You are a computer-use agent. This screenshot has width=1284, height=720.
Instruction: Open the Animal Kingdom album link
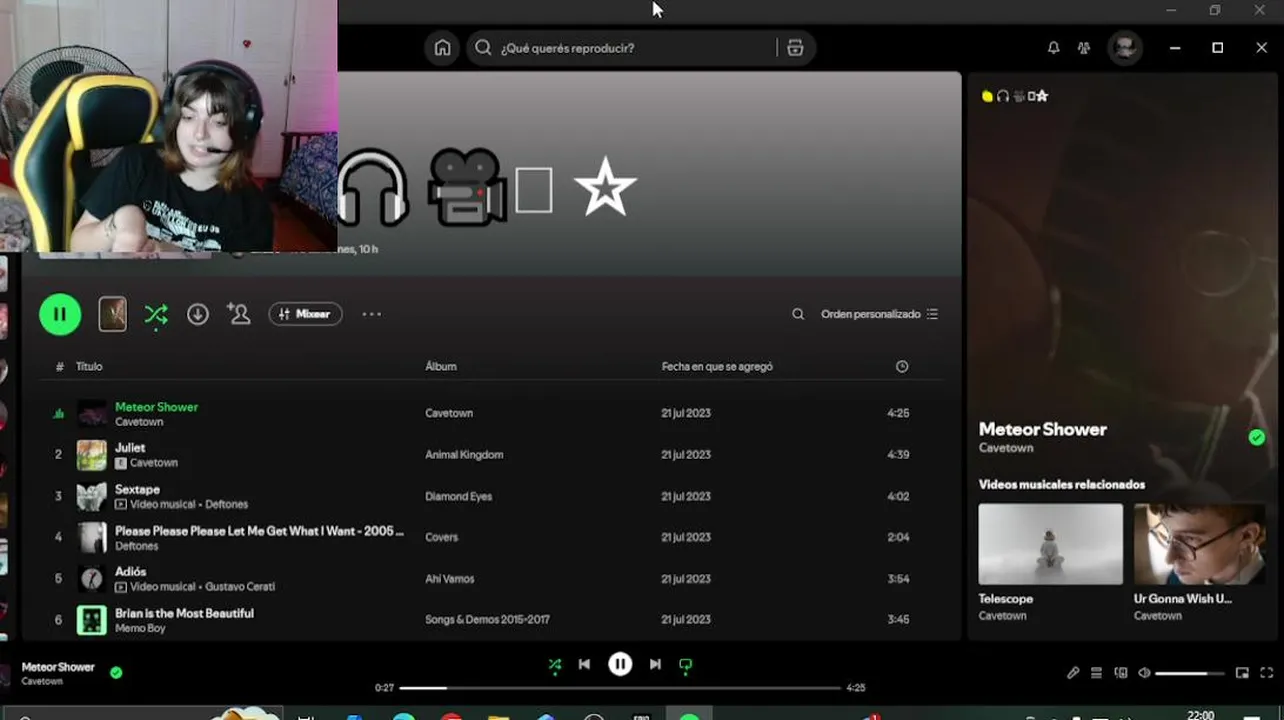tap(464, 455)
